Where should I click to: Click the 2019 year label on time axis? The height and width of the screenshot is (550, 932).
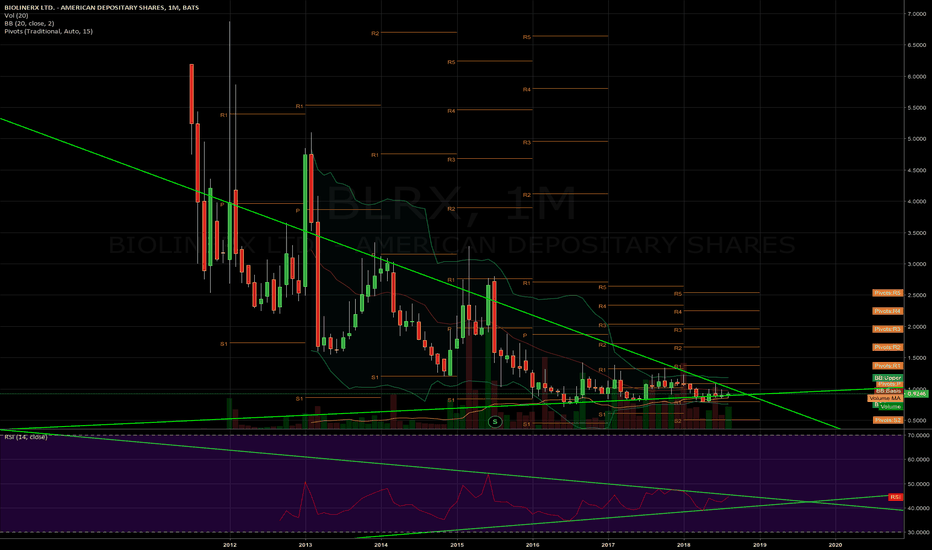760,544
